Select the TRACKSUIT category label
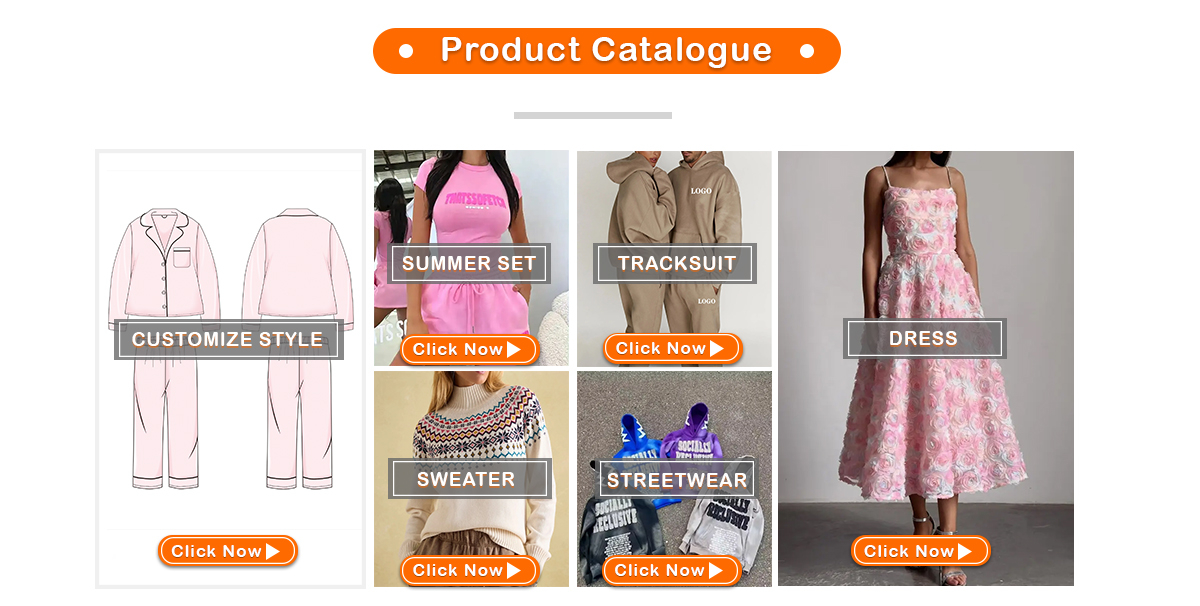 click(x=676, y=263)
